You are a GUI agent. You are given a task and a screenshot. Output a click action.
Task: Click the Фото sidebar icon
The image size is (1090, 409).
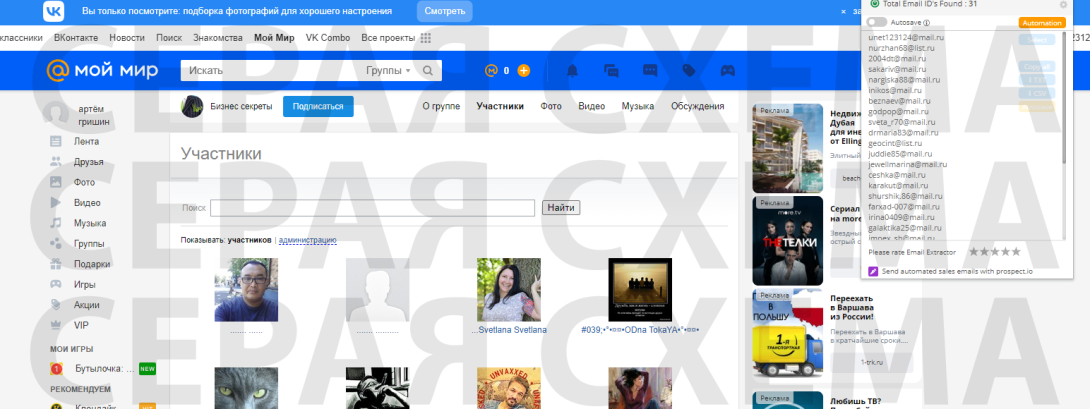(56, 182)
